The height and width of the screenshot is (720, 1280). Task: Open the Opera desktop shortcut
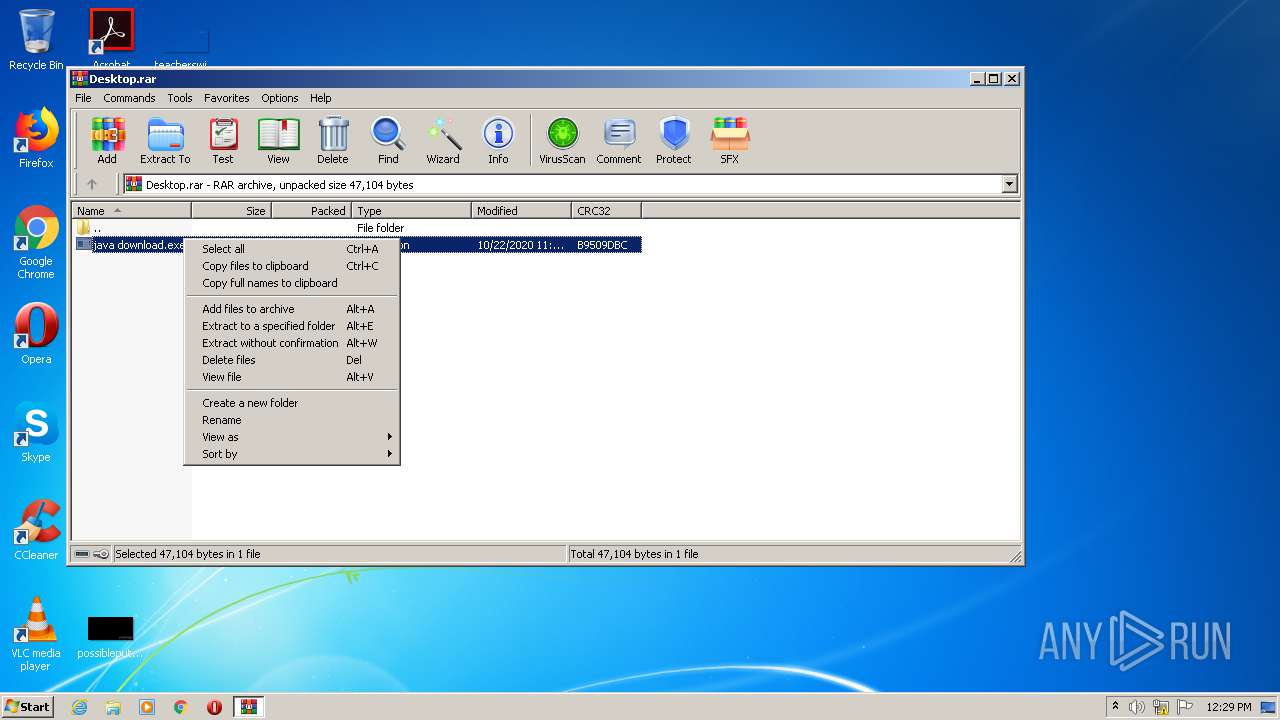pos(36,334)
